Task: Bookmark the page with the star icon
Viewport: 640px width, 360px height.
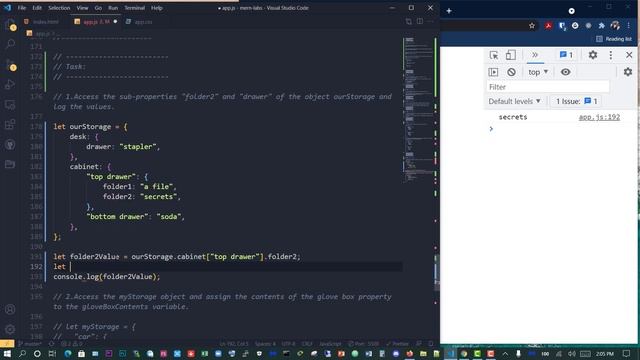Action: tap(532, 26)
